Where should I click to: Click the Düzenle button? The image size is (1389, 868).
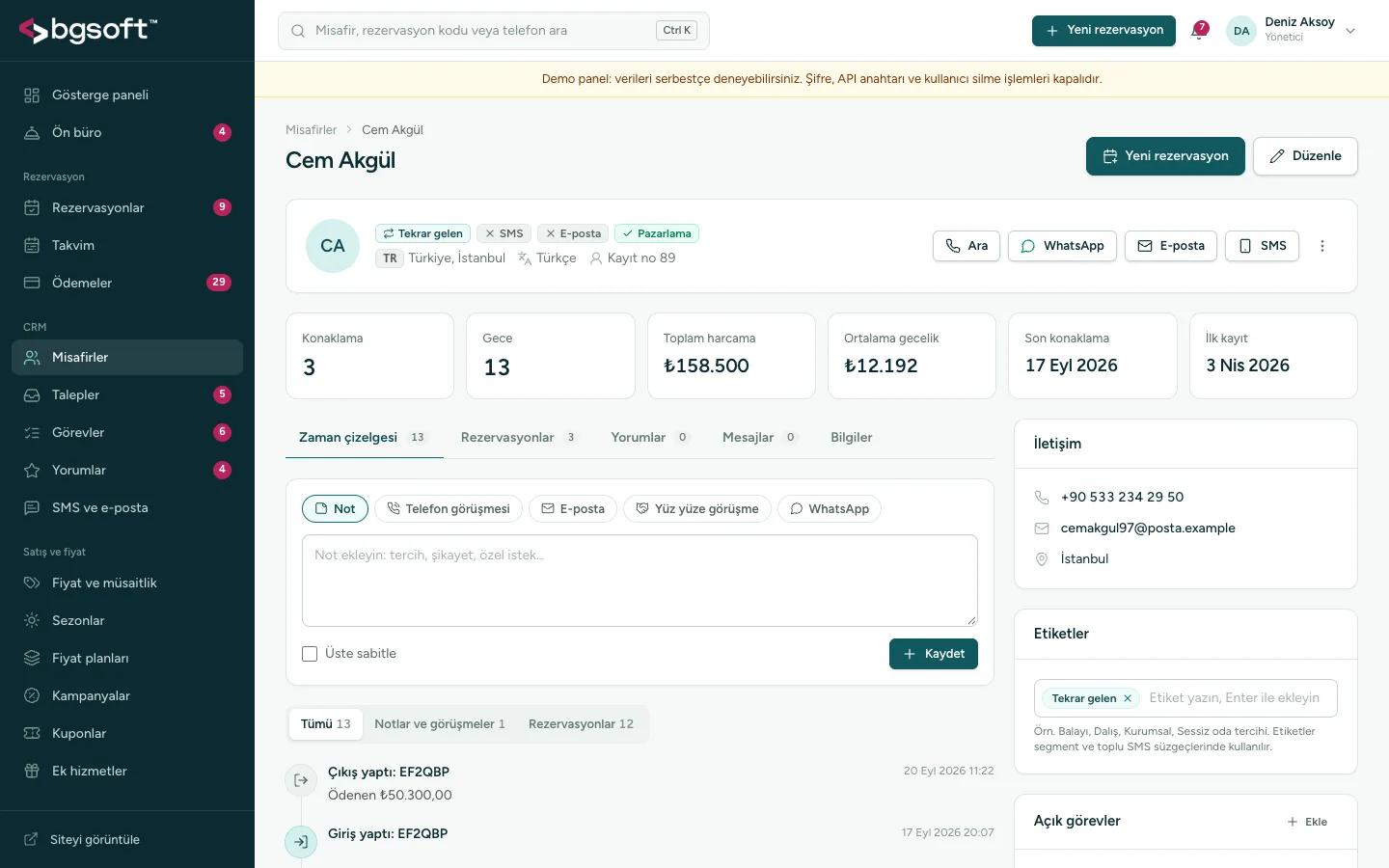point(1305,156)
